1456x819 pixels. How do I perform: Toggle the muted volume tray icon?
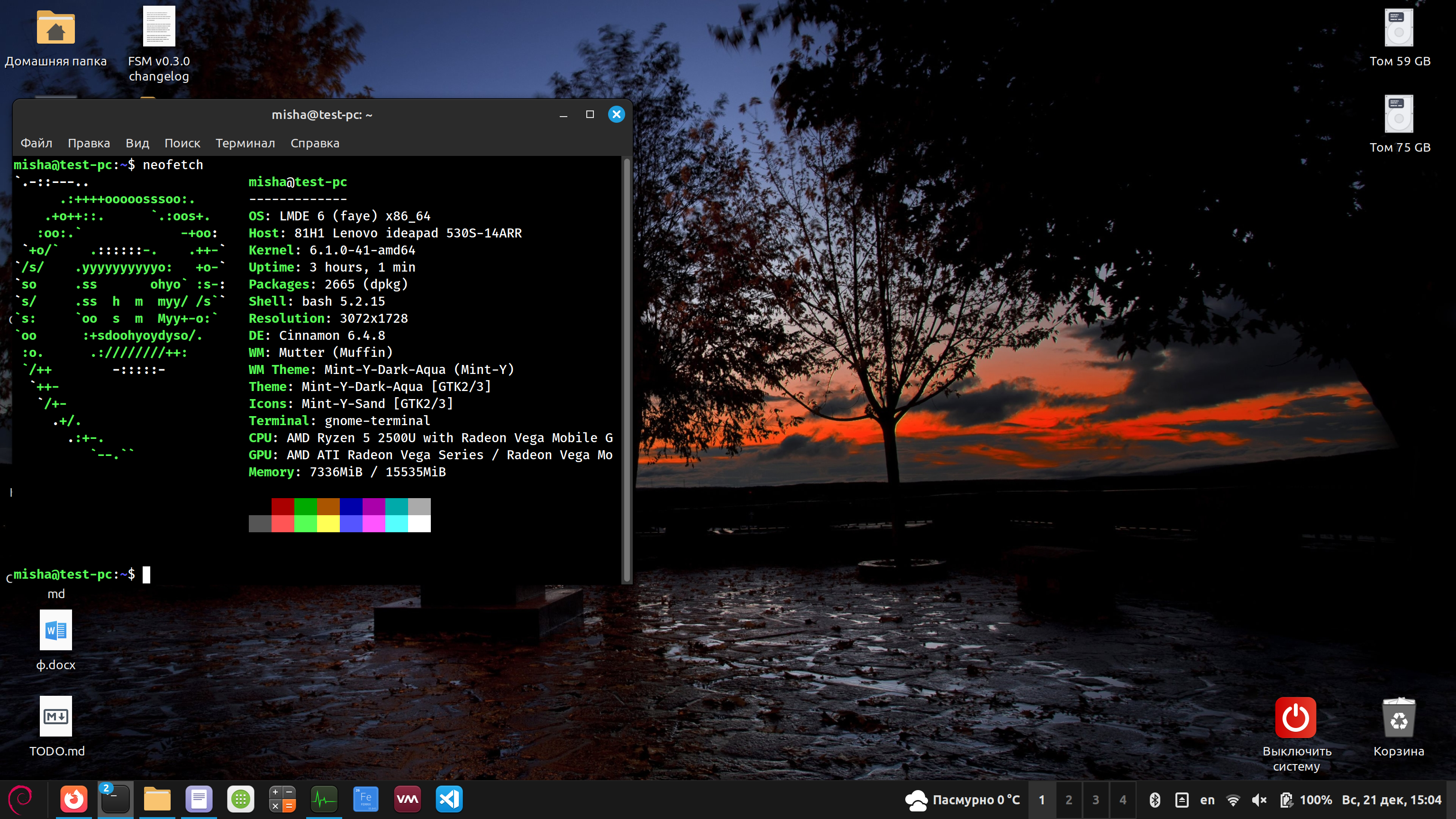point(1259,800)
